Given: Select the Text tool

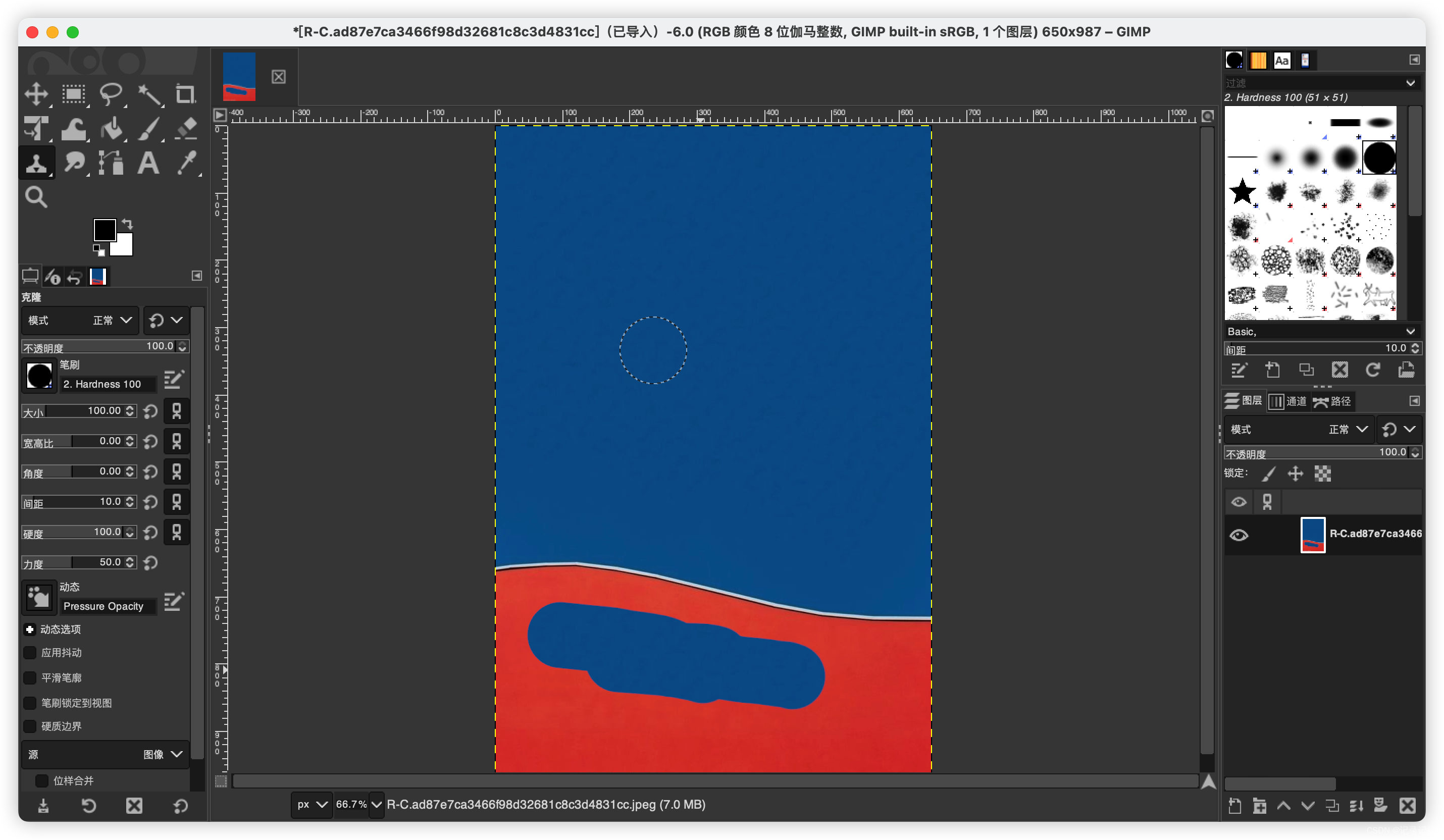Looking at the screenshot, I should pyautogui.click(x=148, y=163).
